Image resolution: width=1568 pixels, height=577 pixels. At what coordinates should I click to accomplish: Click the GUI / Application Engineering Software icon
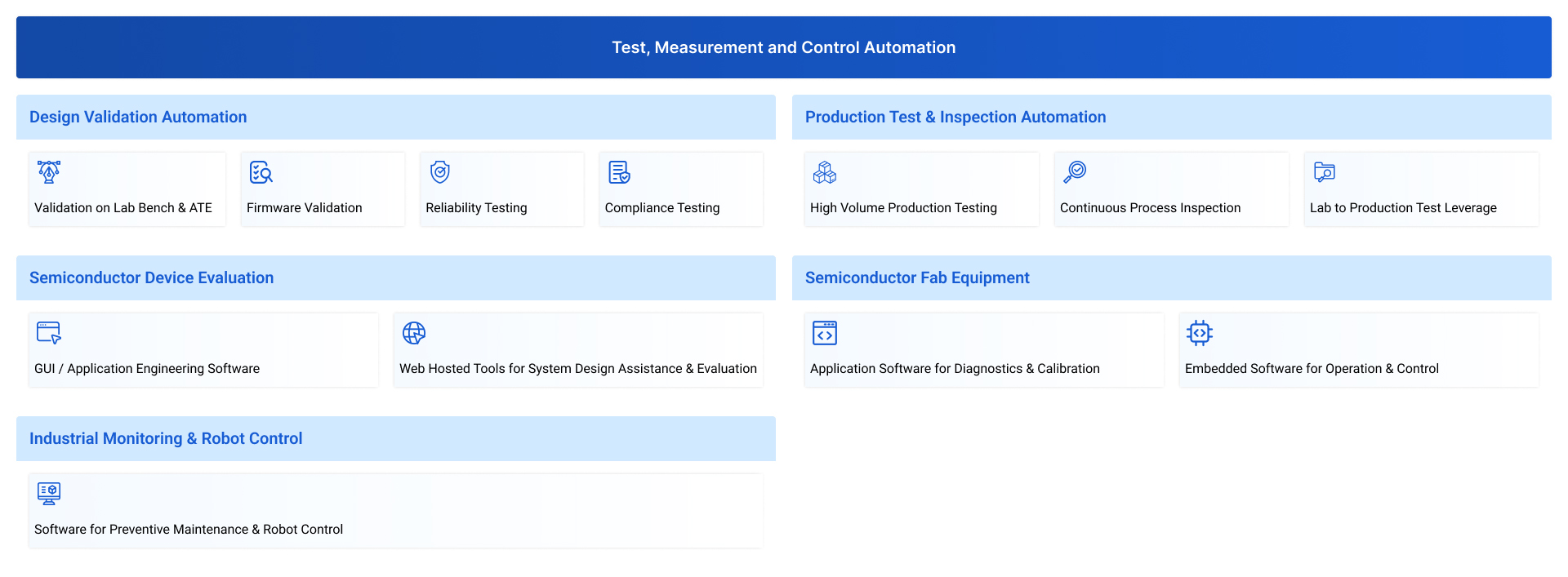pos(49,333)
